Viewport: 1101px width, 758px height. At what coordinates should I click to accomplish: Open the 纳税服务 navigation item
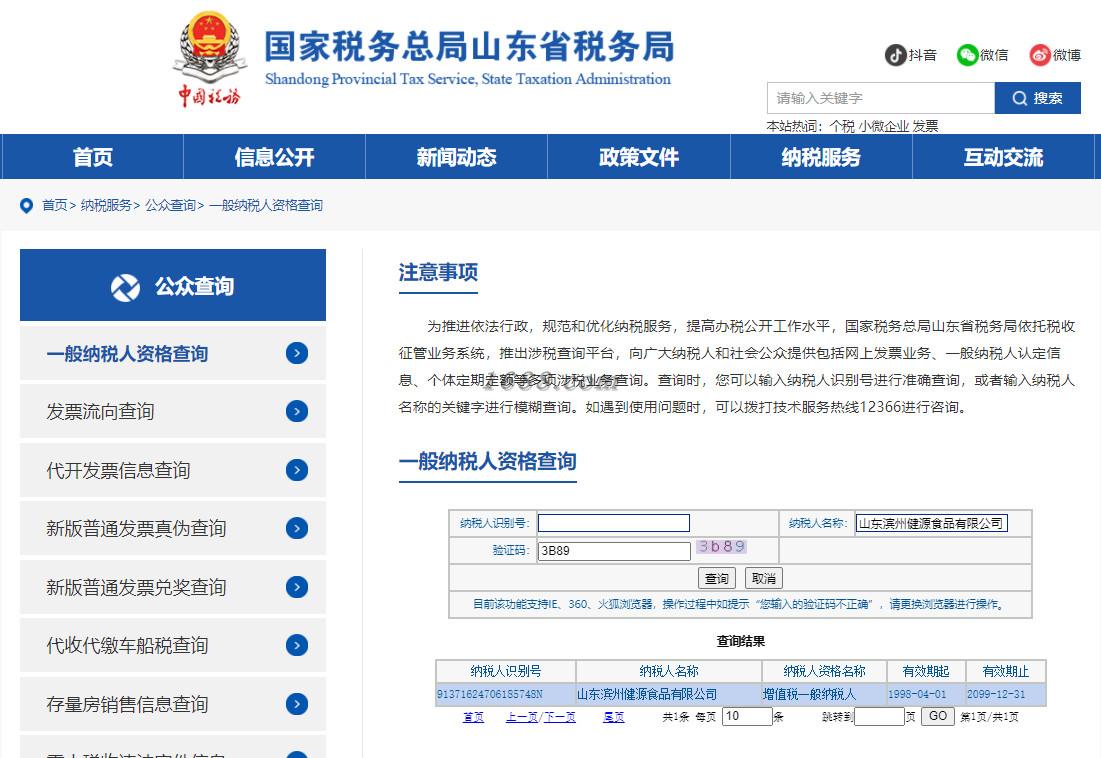click(x=821, y=157)
